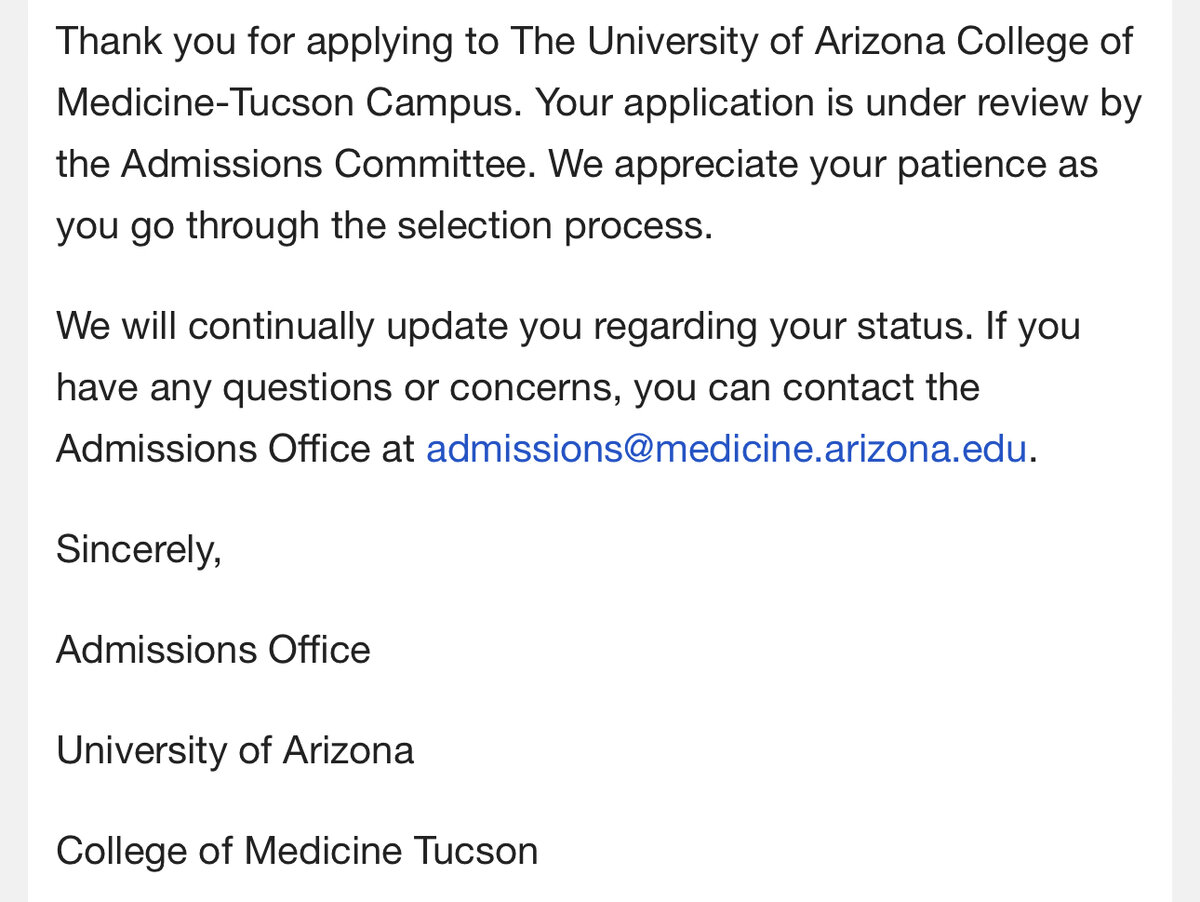
Task: Click the gray margin right of message
Action: (1186, 451)
